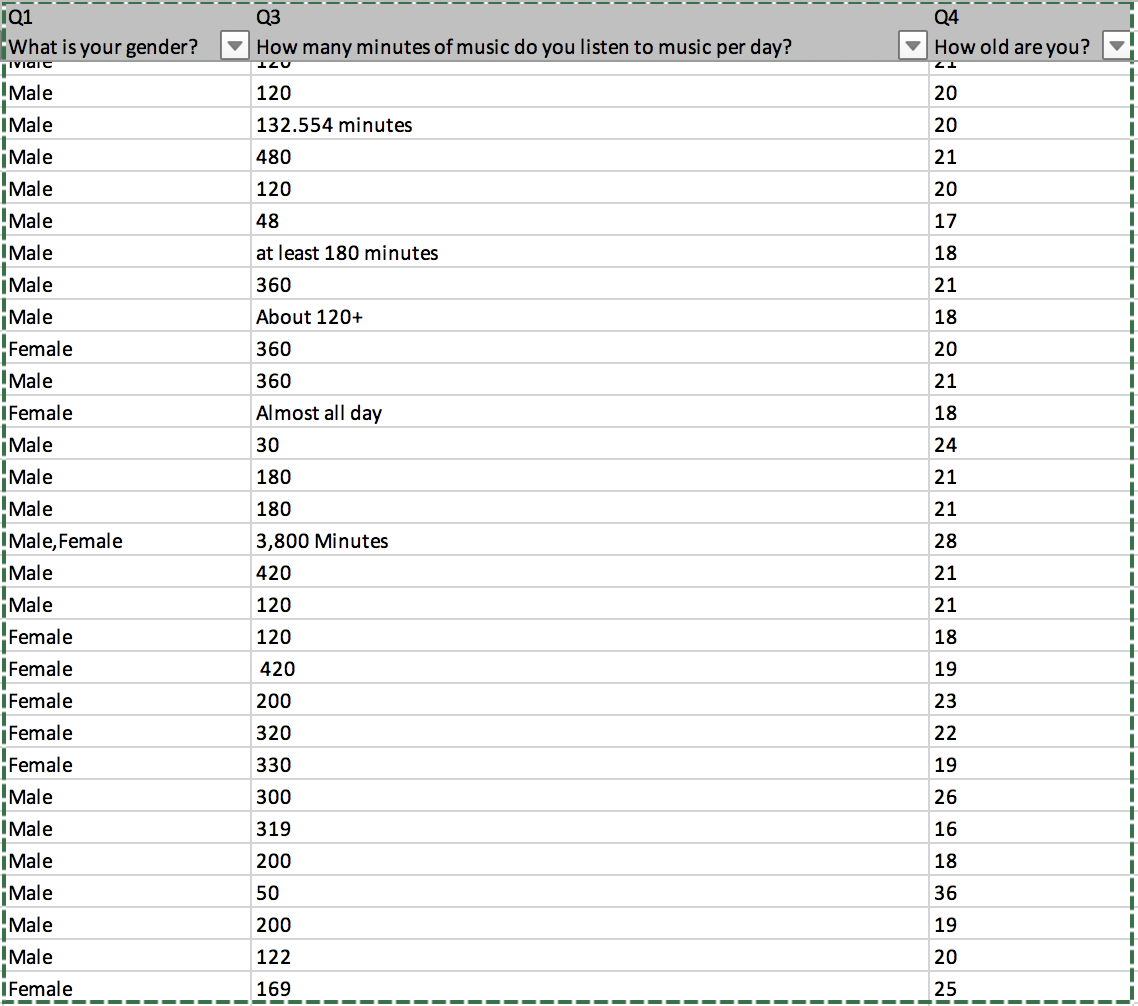The image size is (1138, 1006).
Task: Select the minutes cell showing 50
Action: click(x=590, y=893)
